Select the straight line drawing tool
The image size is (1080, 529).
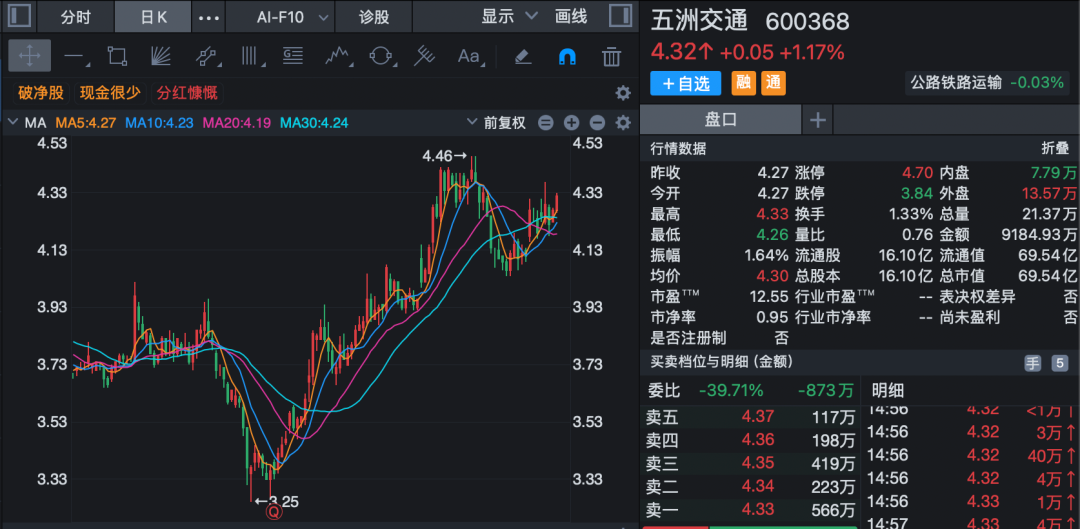coord(74,56)
